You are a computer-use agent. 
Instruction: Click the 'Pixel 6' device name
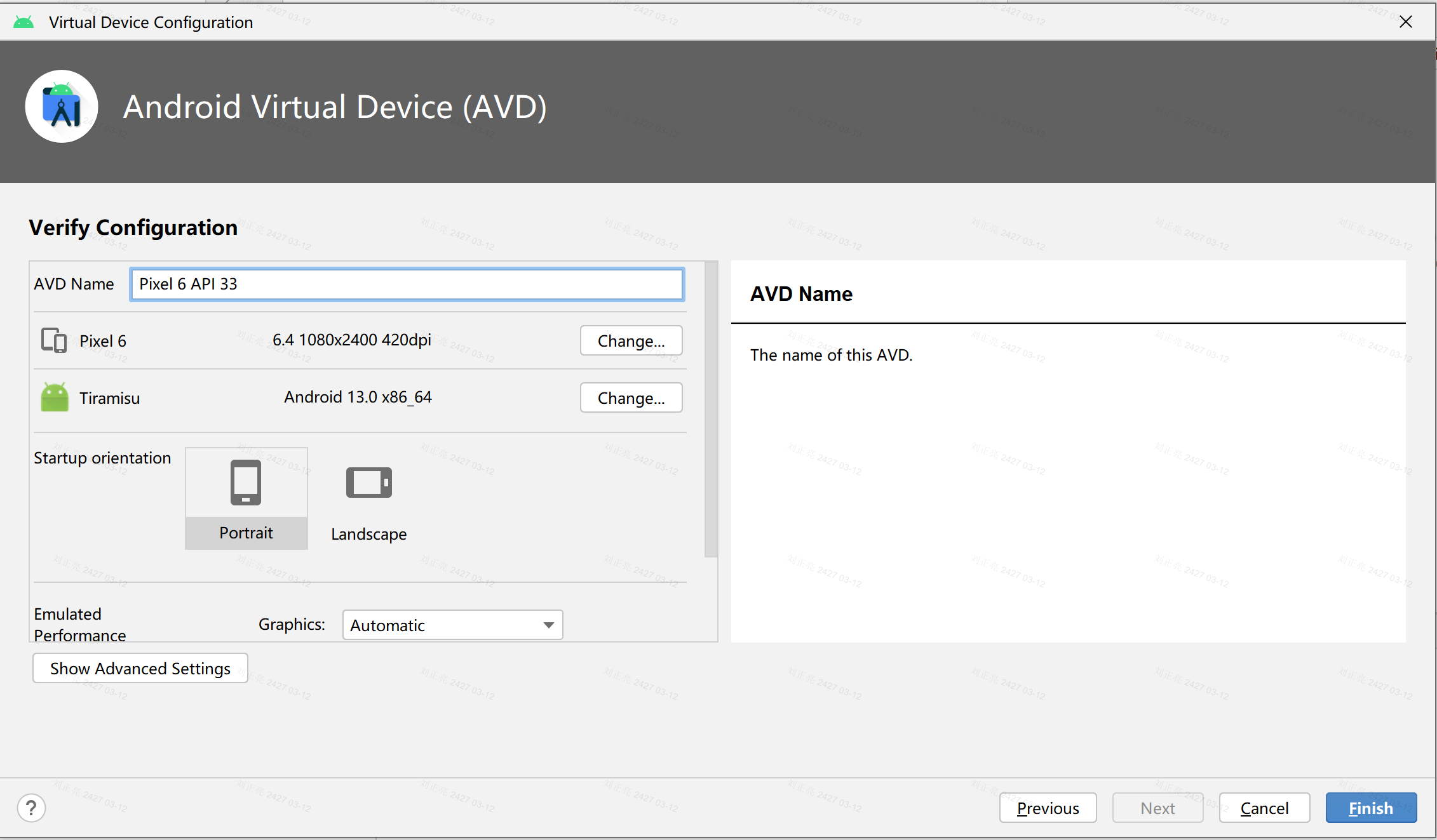[103, 341]
